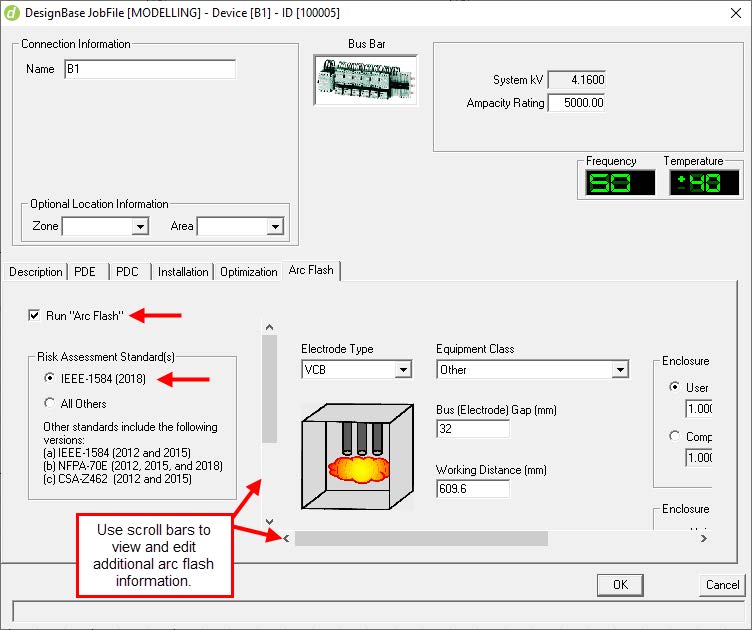Click the System kV field
Viewport: 752px width, 630px height.
pos(576,80)
